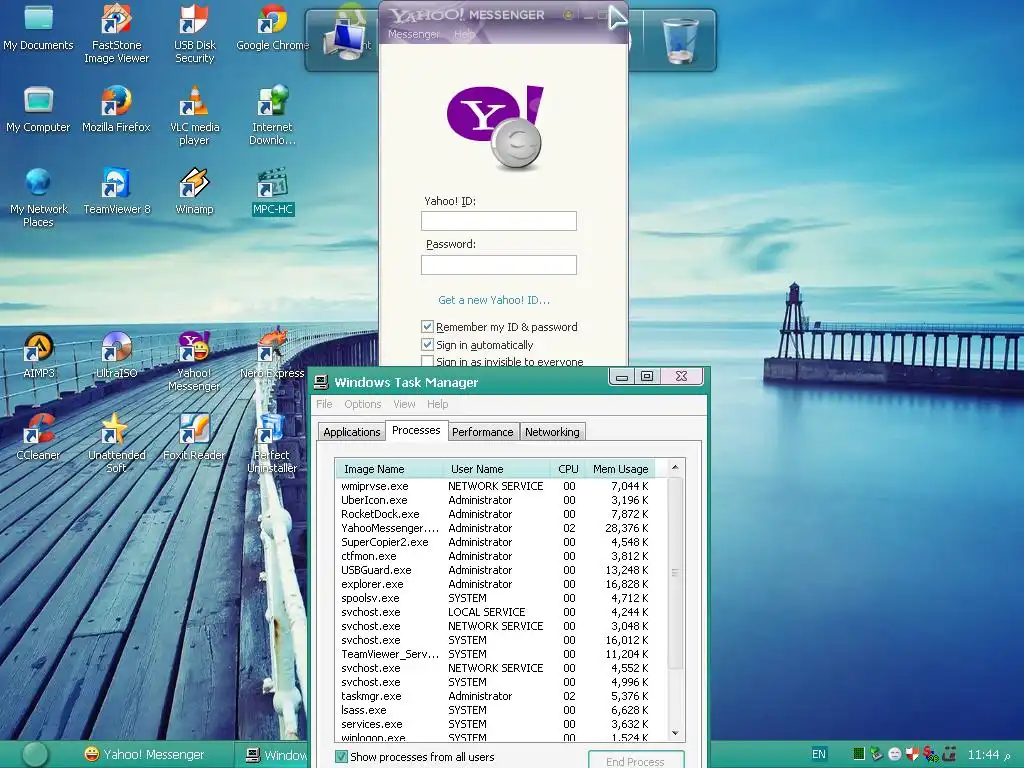
Task: Select the Processes tab
Action: [x=416, y=430]
